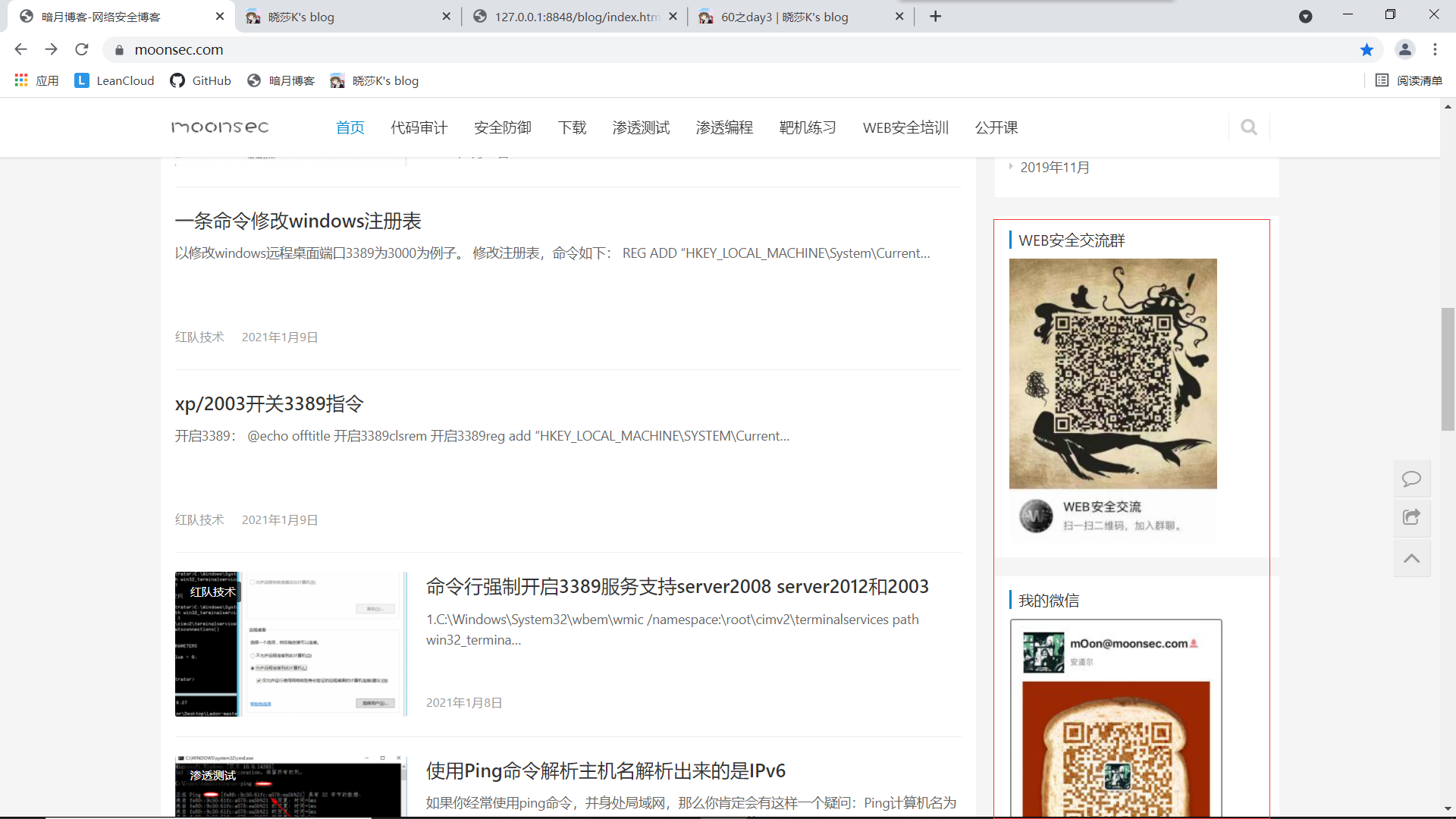This screenshot has width=1456, height=819.
Task: Open the 安全防御 nav item
Action: [x=503, y=127]
